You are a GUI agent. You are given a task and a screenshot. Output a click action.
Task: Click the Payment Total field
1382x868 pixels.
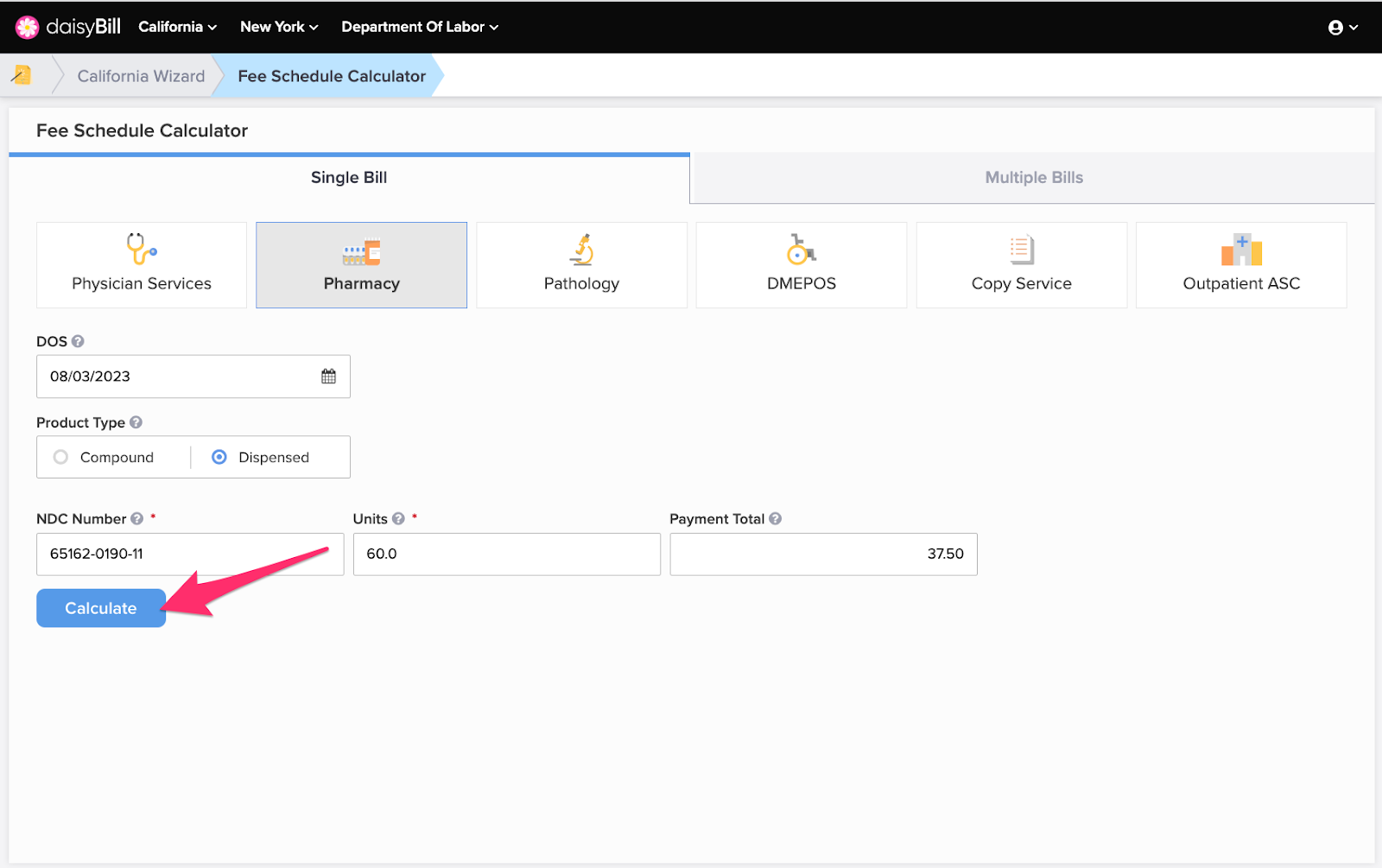(823, 554)
